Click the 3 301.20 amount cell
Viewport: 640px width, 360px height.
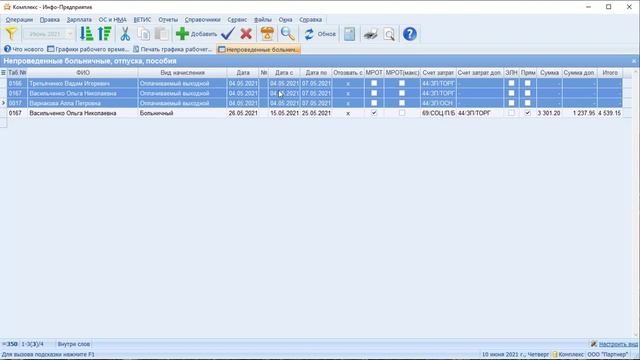click(x=549, y=113)
